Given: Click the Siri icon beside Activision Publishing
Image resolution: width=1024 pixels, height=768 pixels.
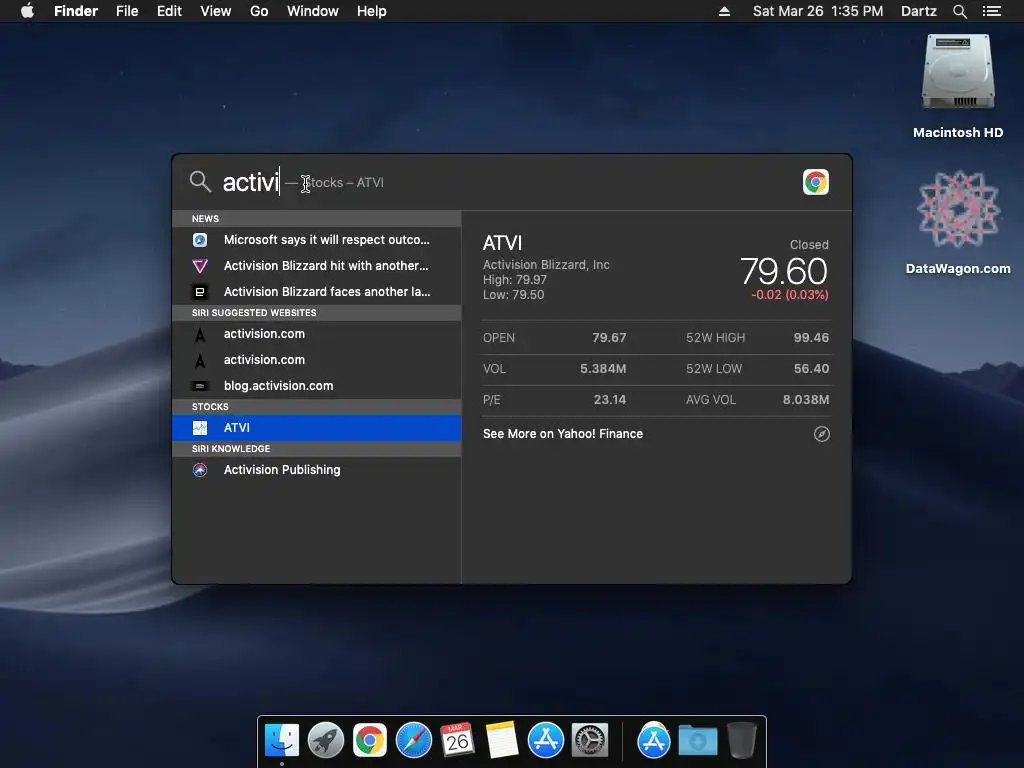Looking at the screenshot, I should [x=200, y=470].
